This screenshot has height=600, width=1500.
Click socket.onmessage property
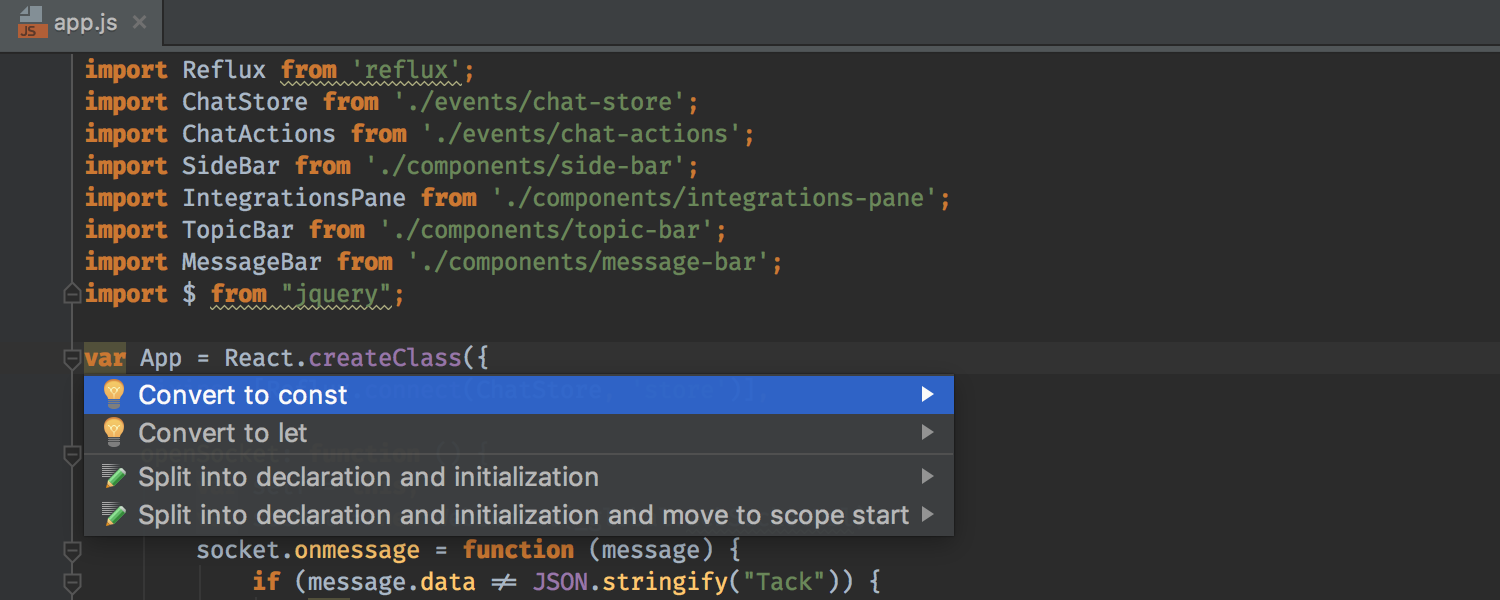308,550
